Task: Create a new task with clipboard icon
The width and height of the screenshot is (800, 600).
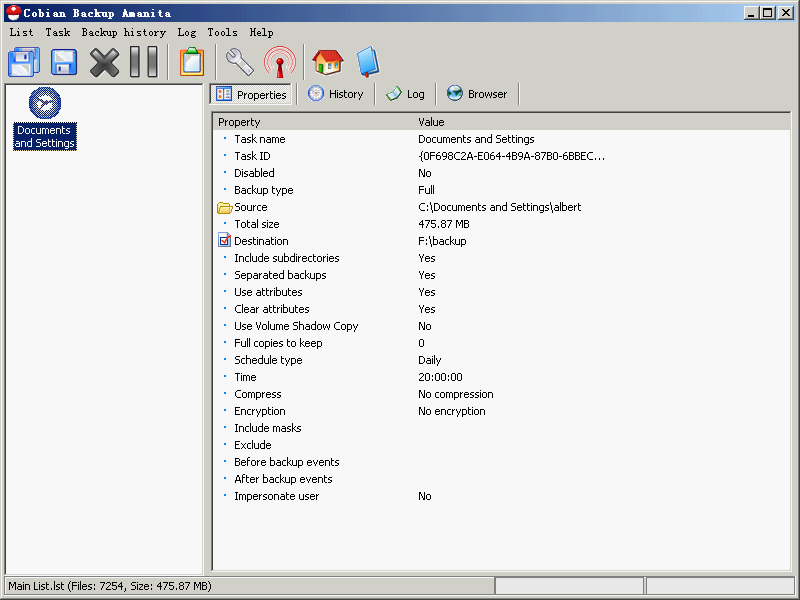Action: [191, 62]
